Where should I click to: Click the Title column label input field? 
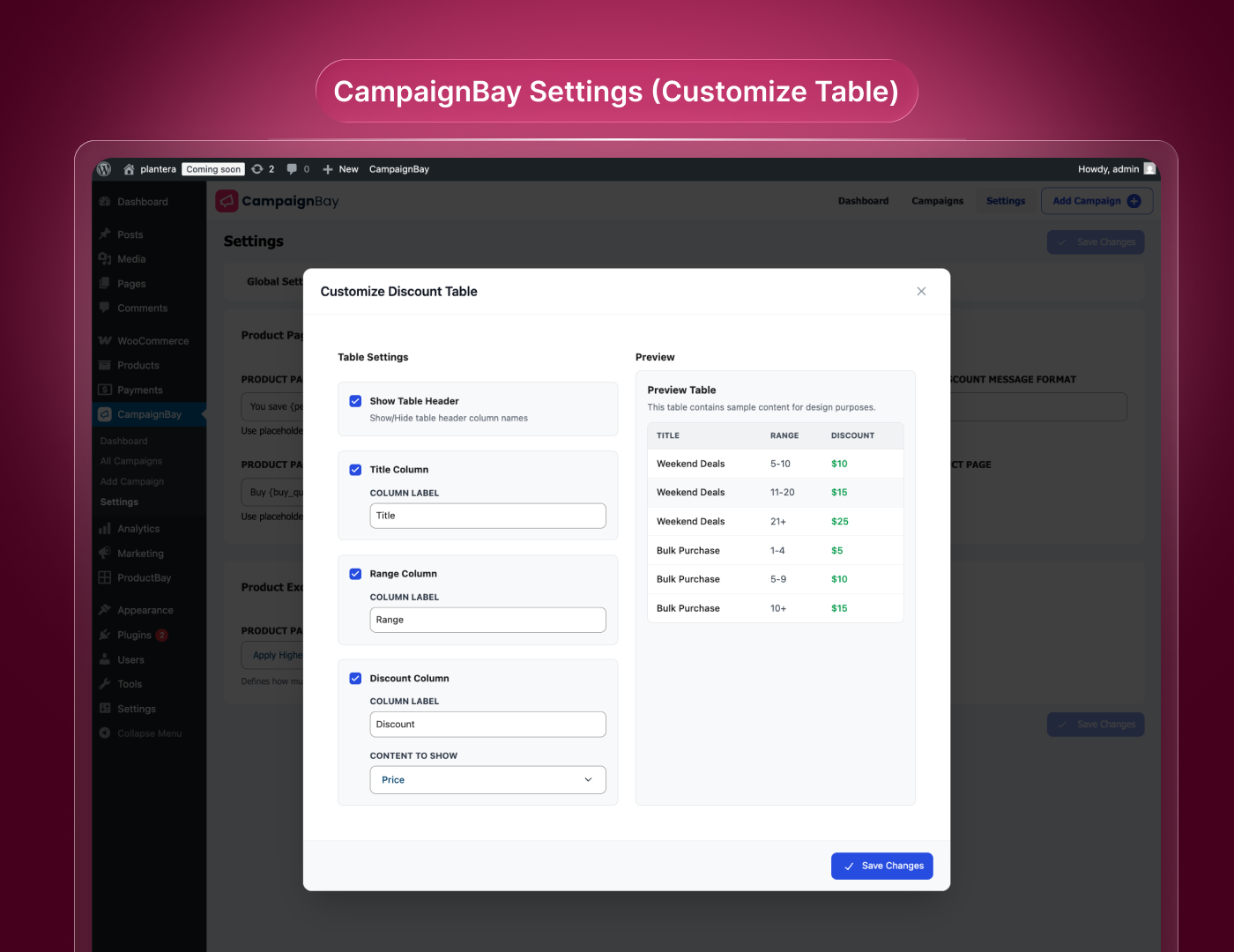click(x=487, y=516)
